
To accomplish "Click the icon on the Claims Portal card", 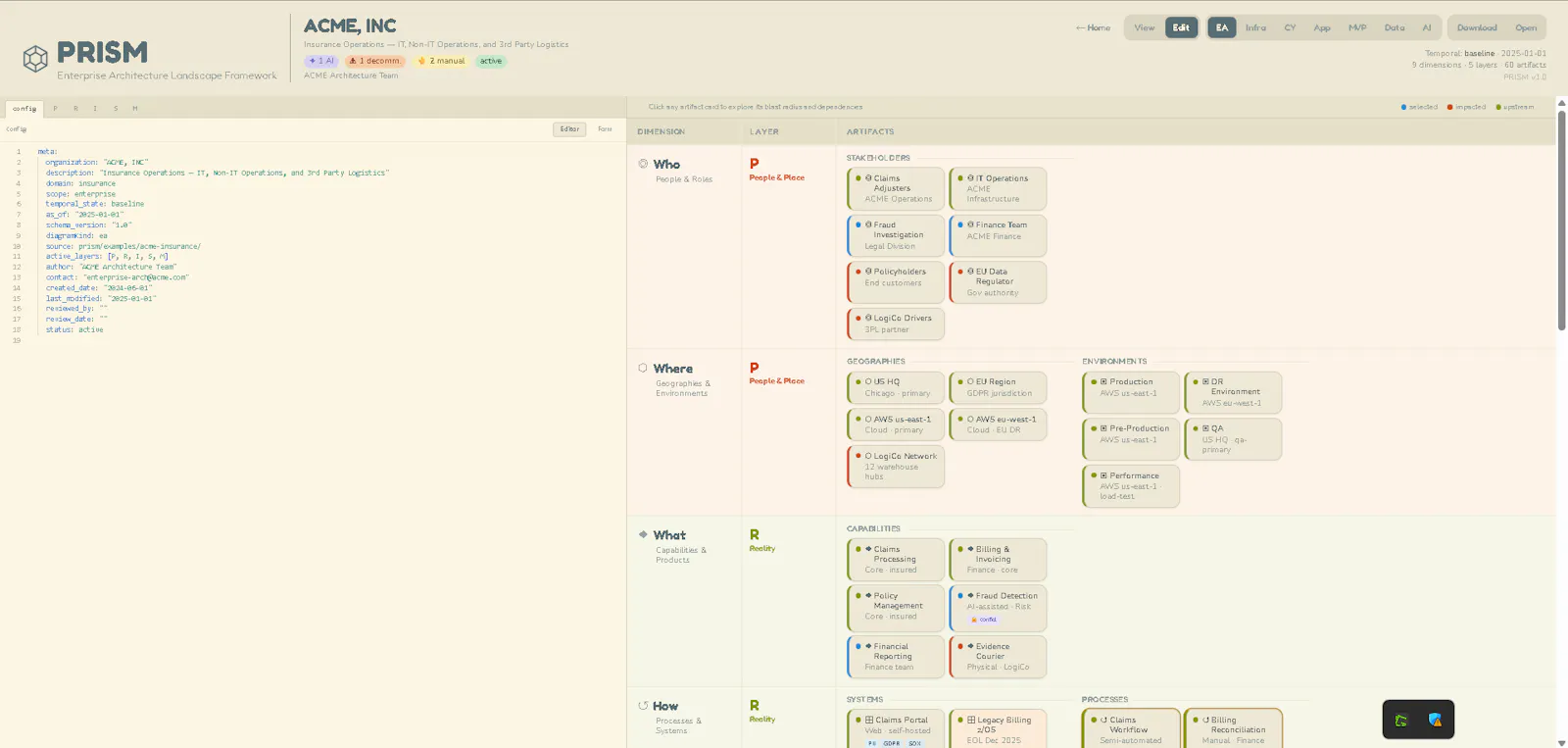I will coord(869,720).
